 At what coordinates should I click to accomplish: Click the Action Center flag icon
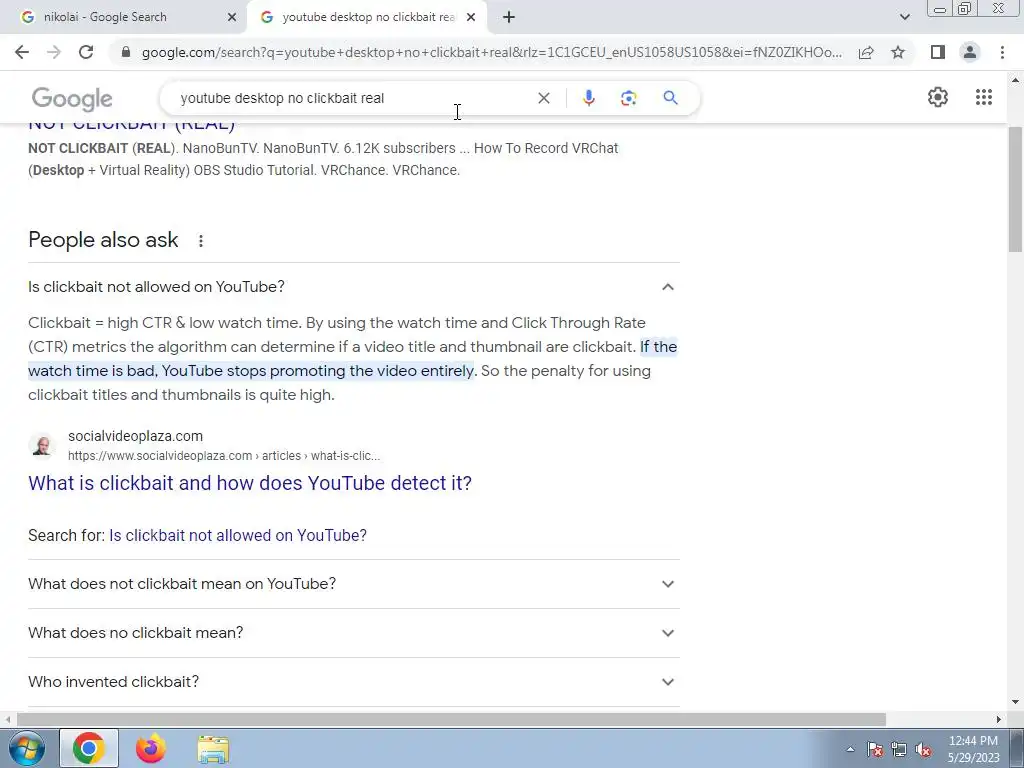[875, 749]
